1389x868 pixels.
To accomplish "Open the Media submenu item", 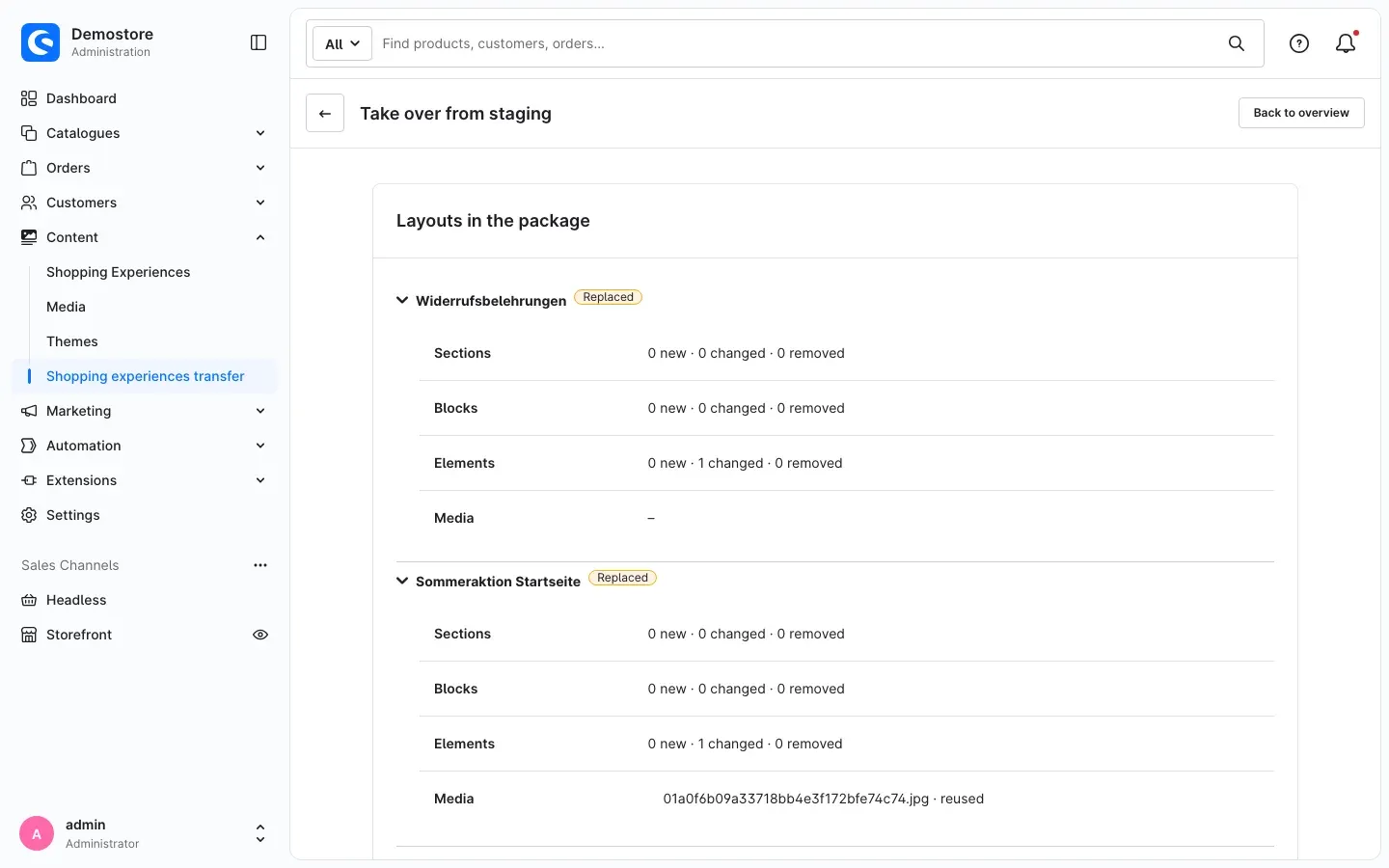I will [x=66, y=307].
